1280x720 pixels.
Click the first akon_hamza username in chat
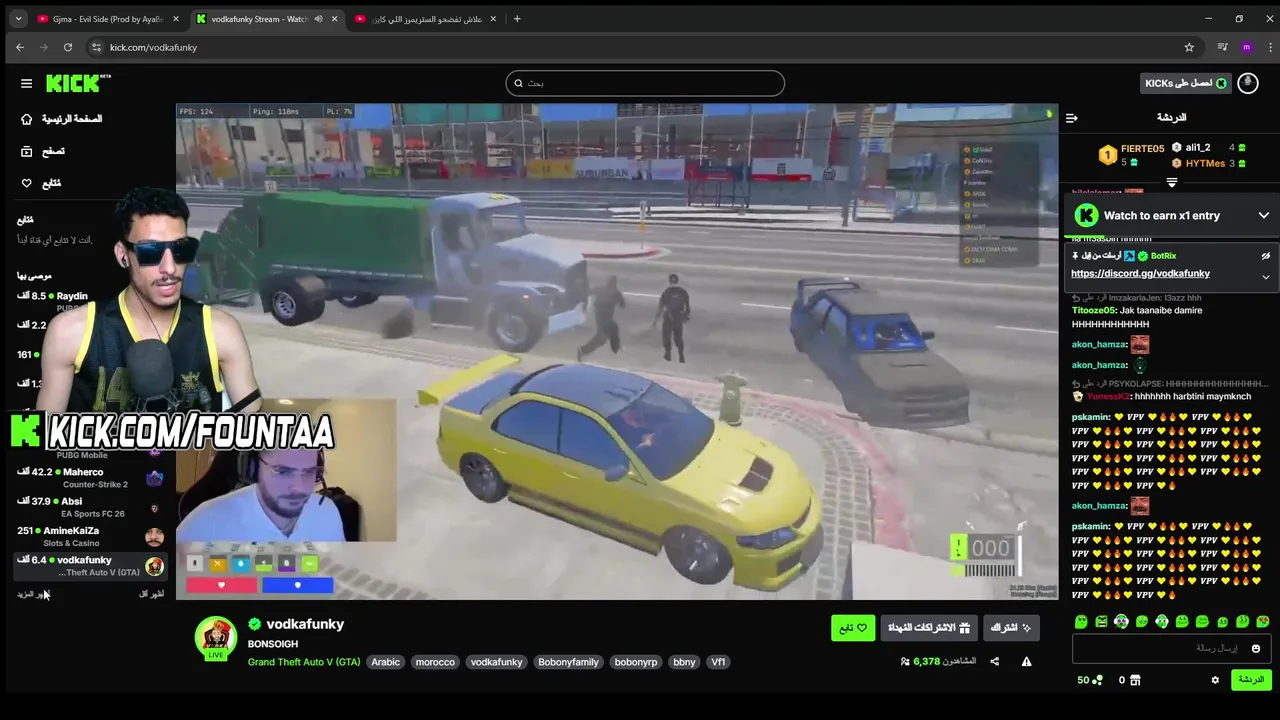tap(1098, 344)
